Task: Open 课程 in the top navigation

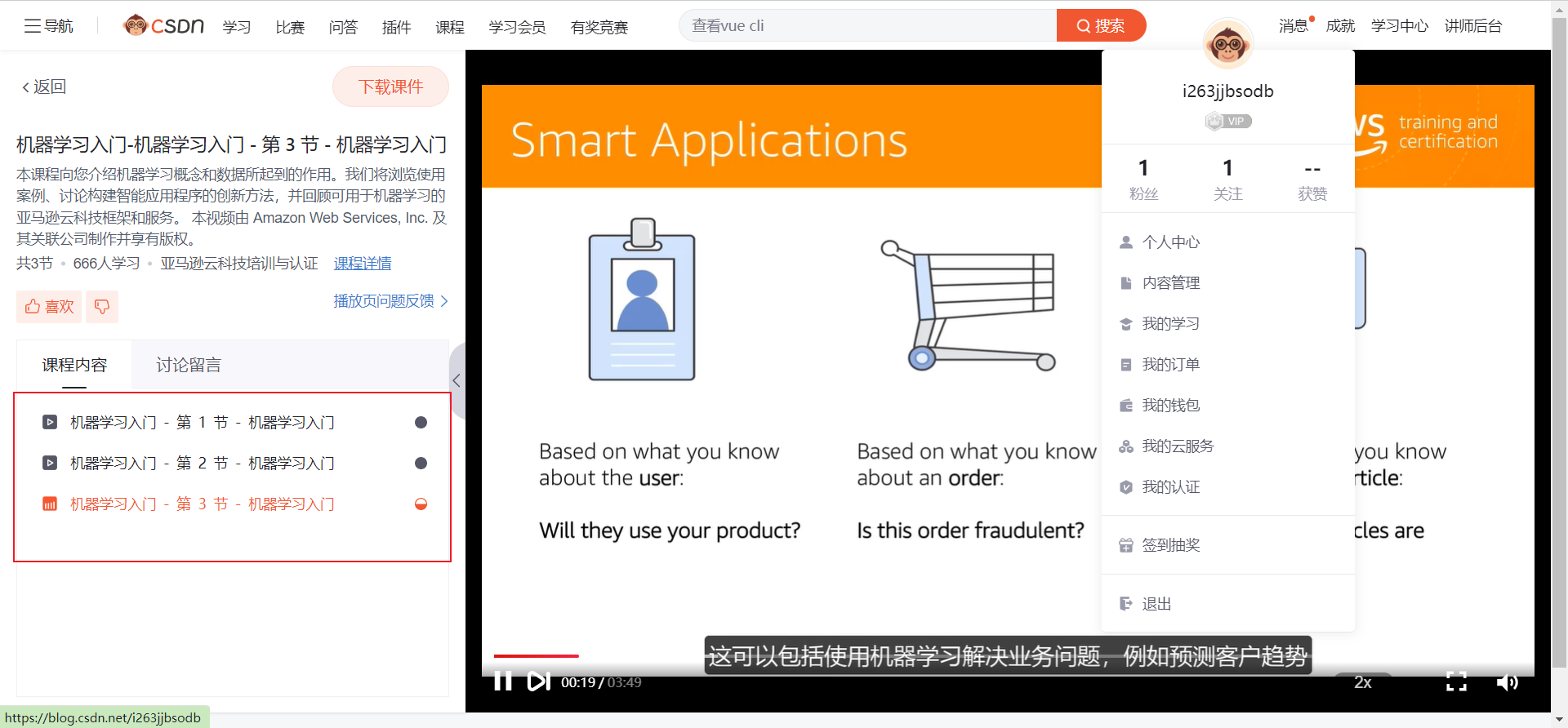Action: coord(449,27)
